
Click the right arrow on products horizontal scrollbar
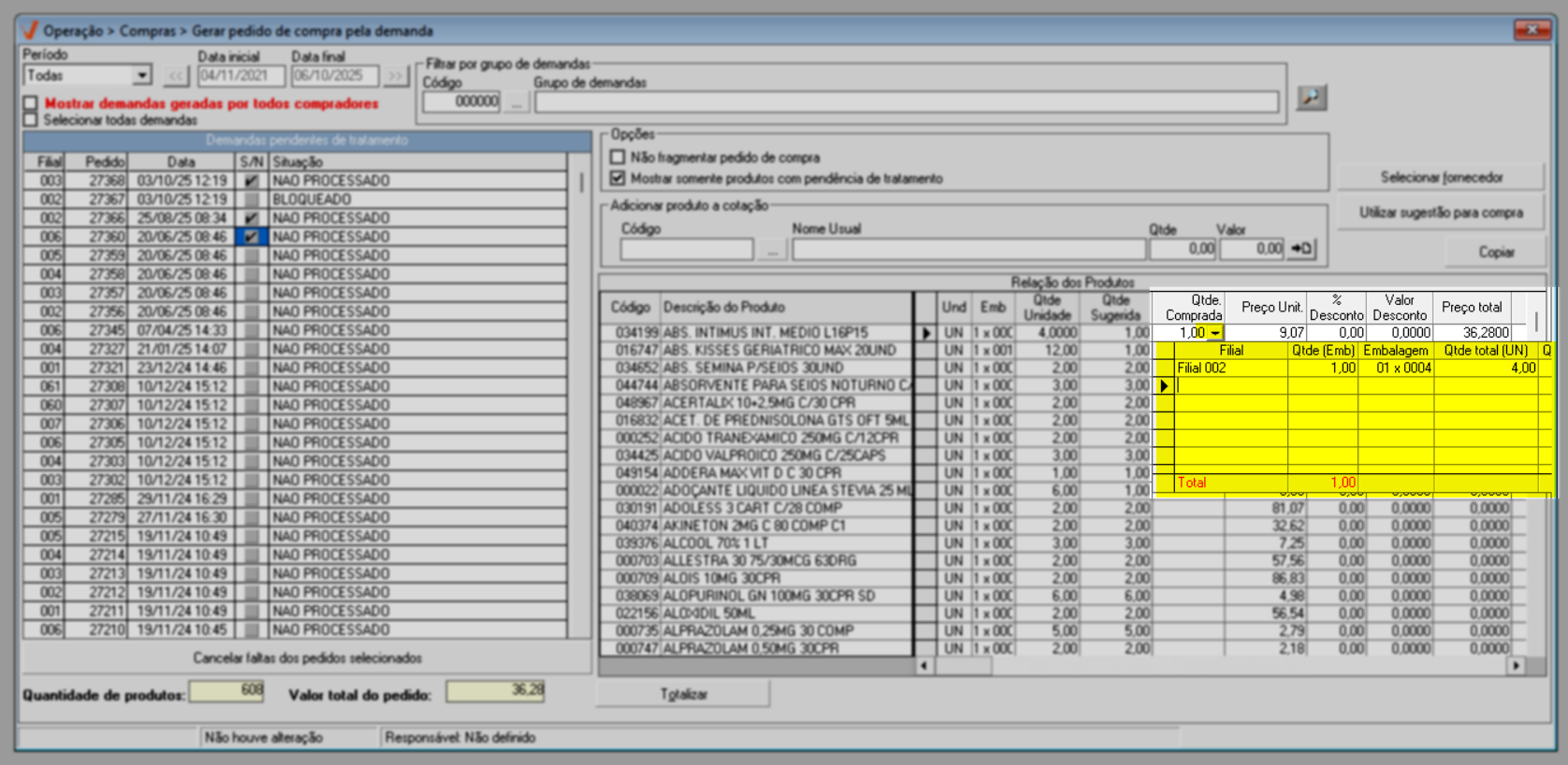(1516, 666)
